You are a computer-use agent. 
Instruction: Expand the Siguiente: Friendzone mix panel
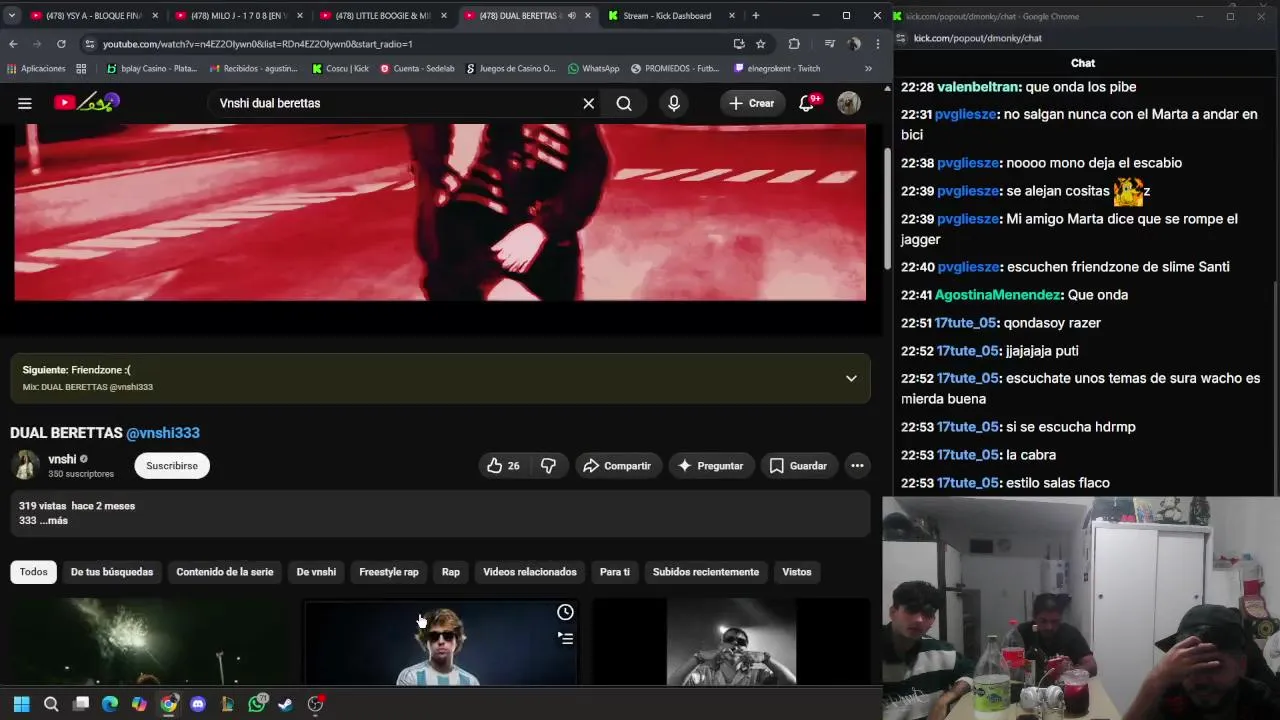pos(851,378)
